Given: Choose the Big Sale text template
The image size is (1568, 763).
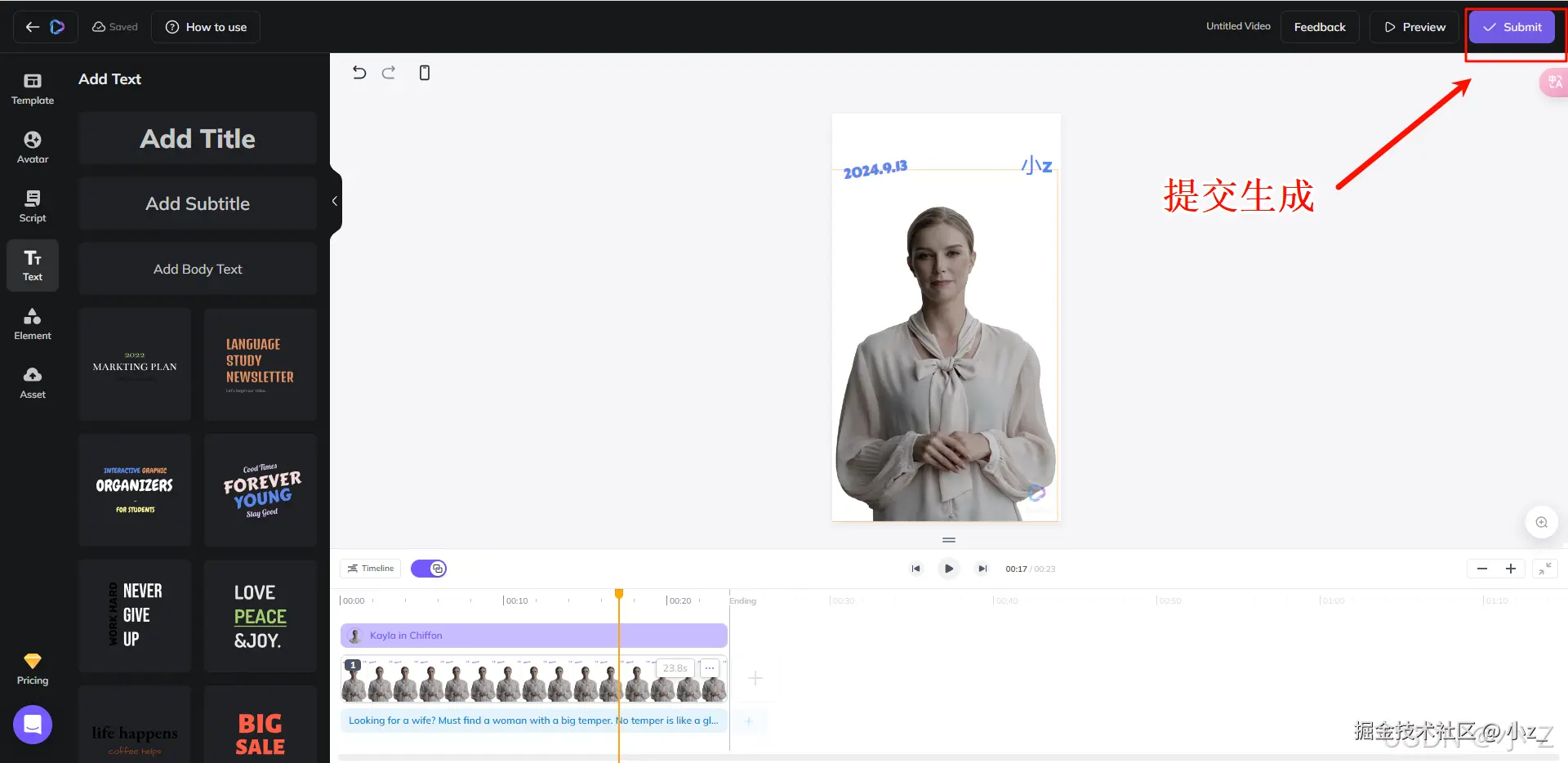Looking at the screenshot, I should coord(261,725).
